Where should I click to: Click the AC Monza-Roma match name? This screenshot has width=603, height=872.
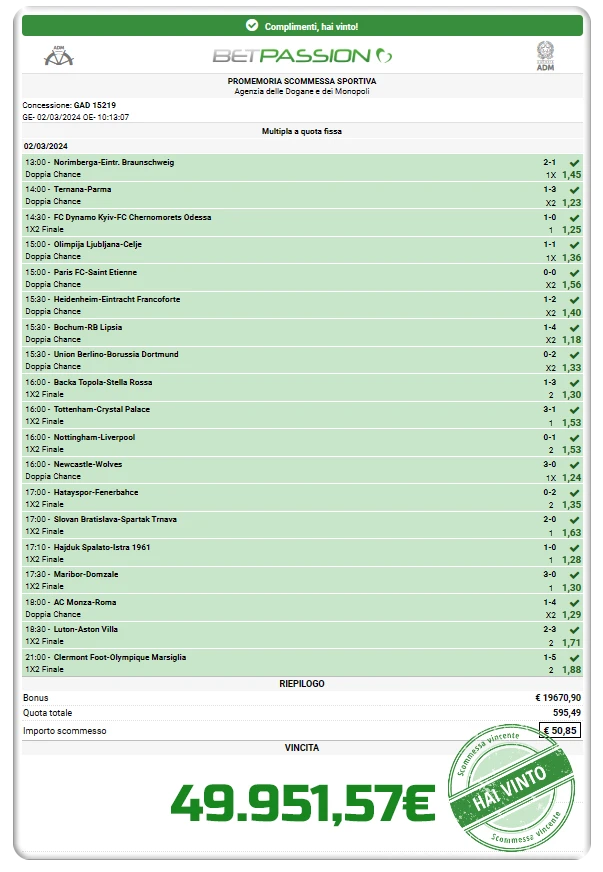[85, 602]
